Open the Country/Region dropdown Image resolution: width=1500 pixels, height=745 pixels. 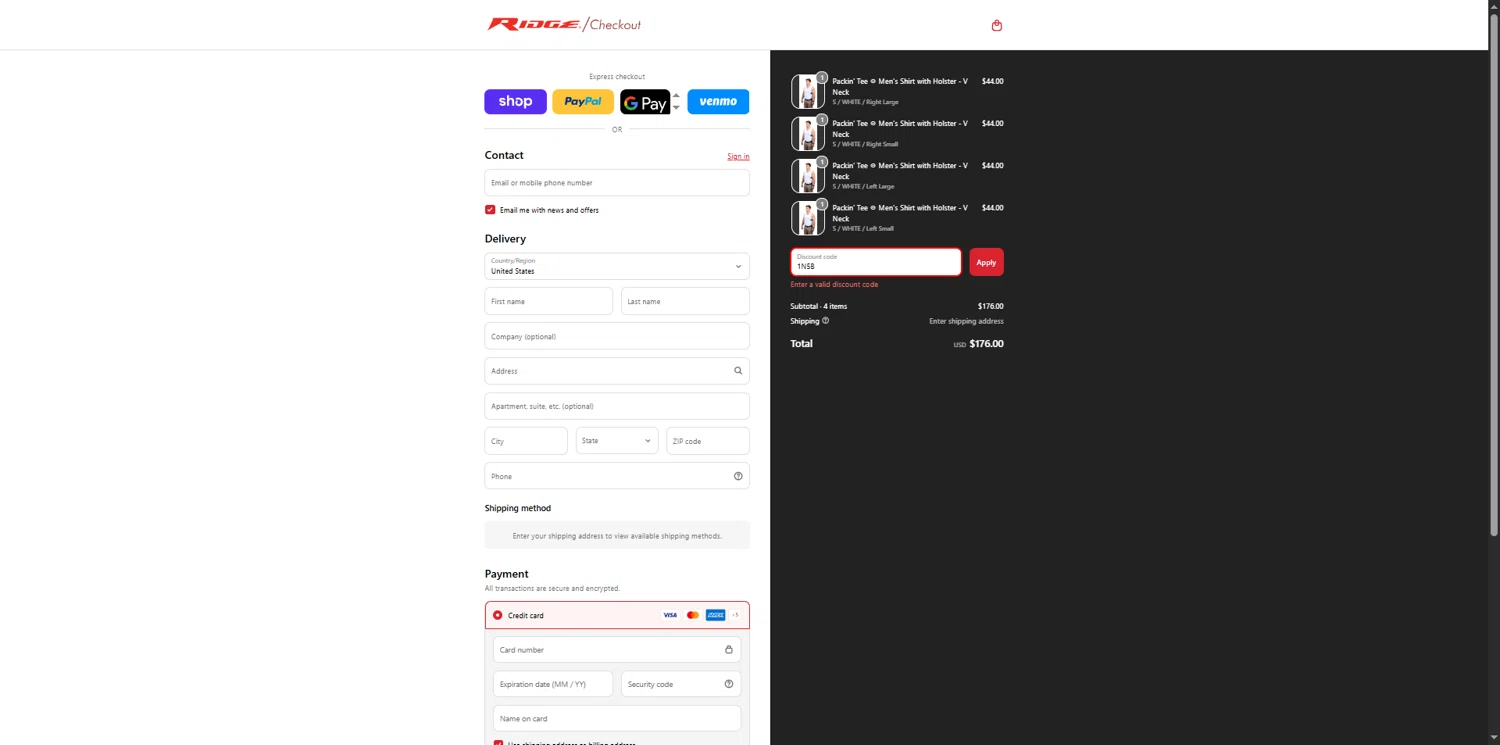pos(617,266)
